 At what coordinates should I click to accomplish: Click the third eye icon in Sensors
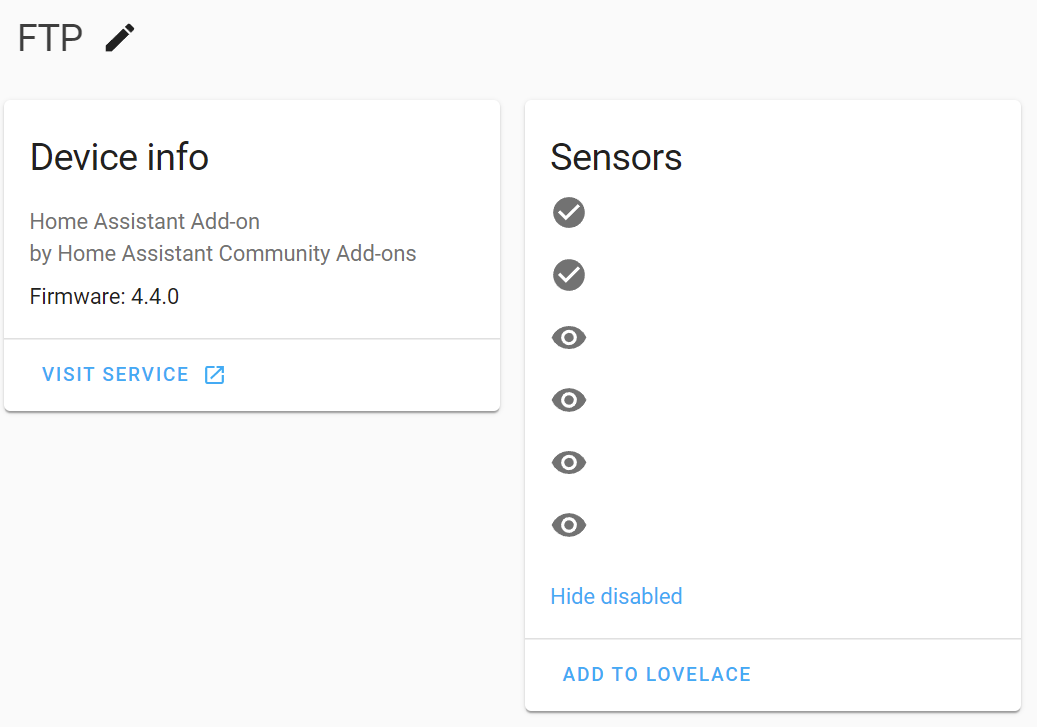[x=568, y=462]
